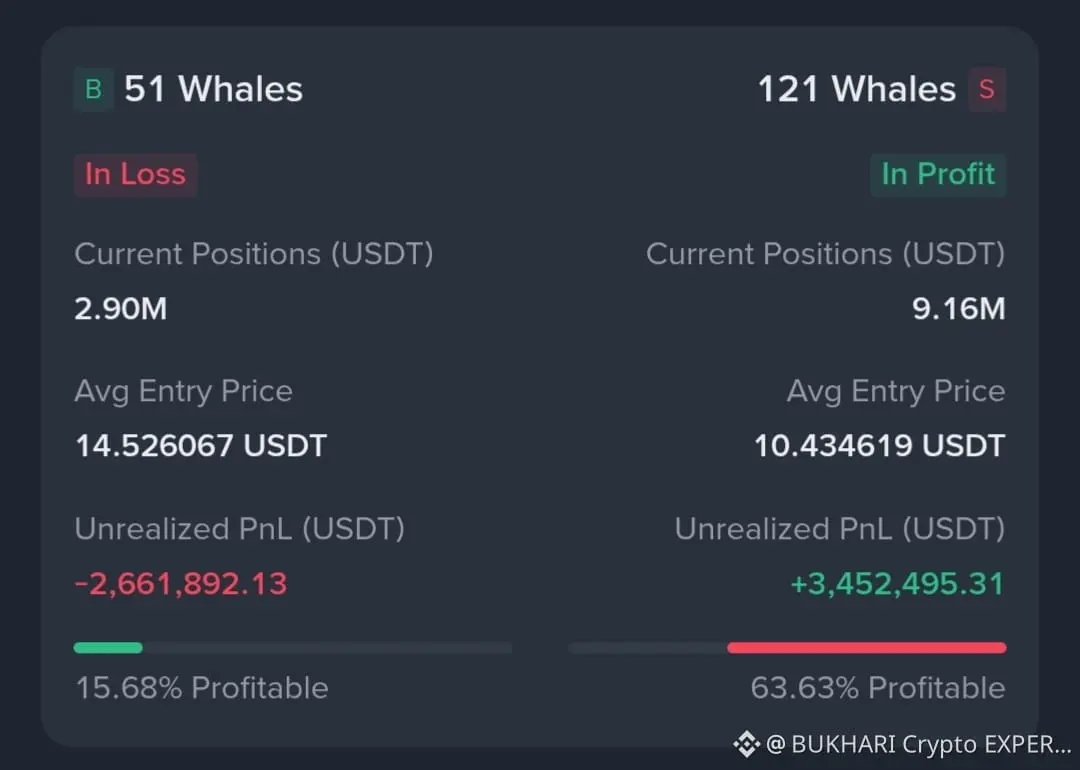Select the In Loss badge
The image size is (1080, 770).
click(x=135, y=174)
